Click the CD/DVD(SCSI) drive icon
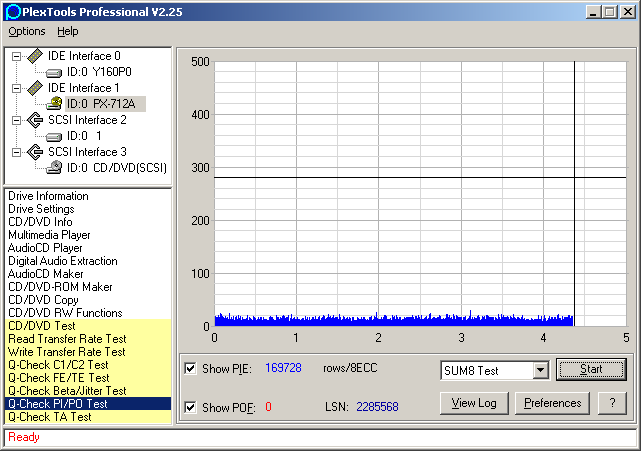The width and height of the screenshot is (641, 451). (x=54, y=167)
